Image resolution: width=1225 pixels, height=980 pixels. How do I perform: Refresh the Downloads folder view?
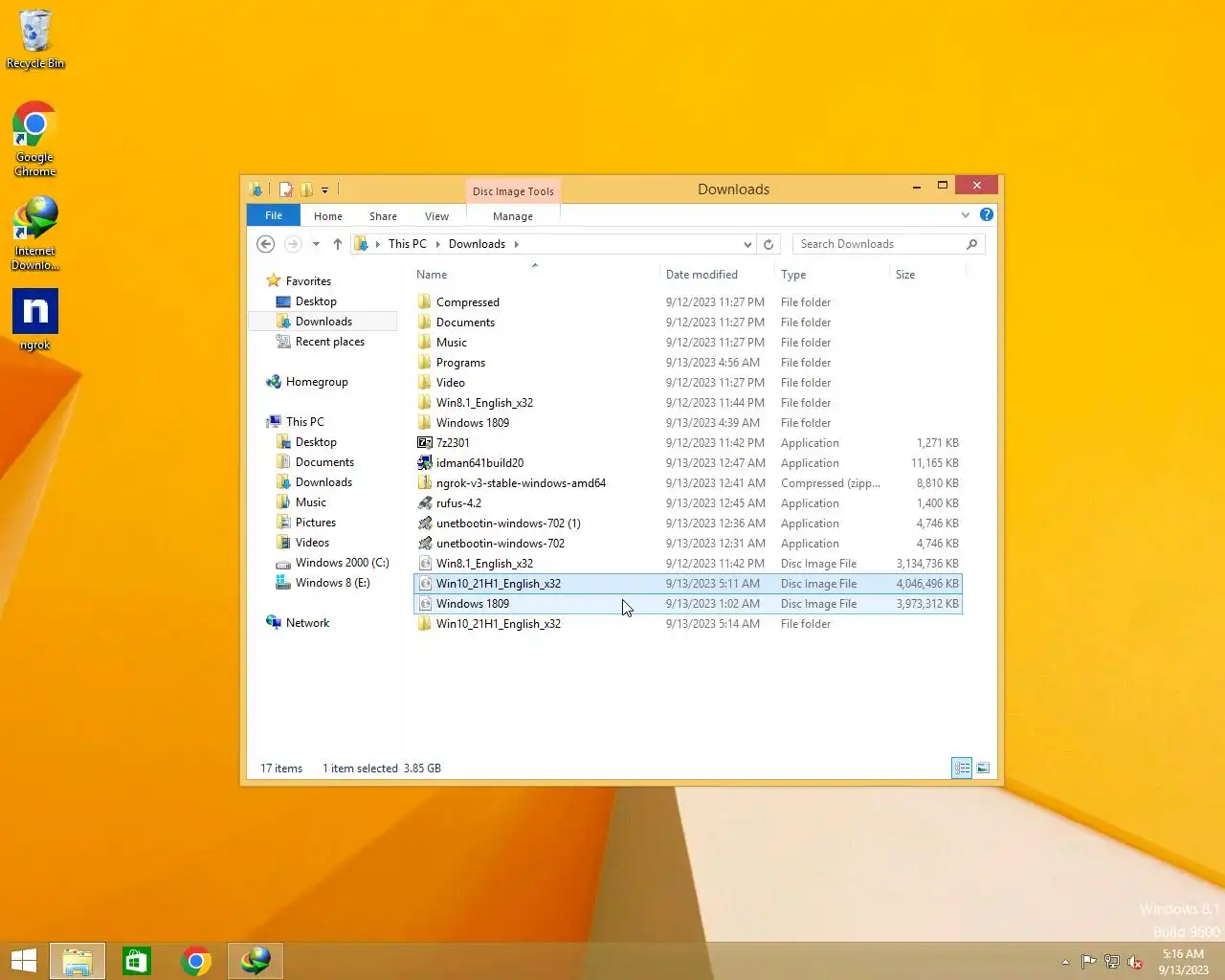[x=768, y=244]
